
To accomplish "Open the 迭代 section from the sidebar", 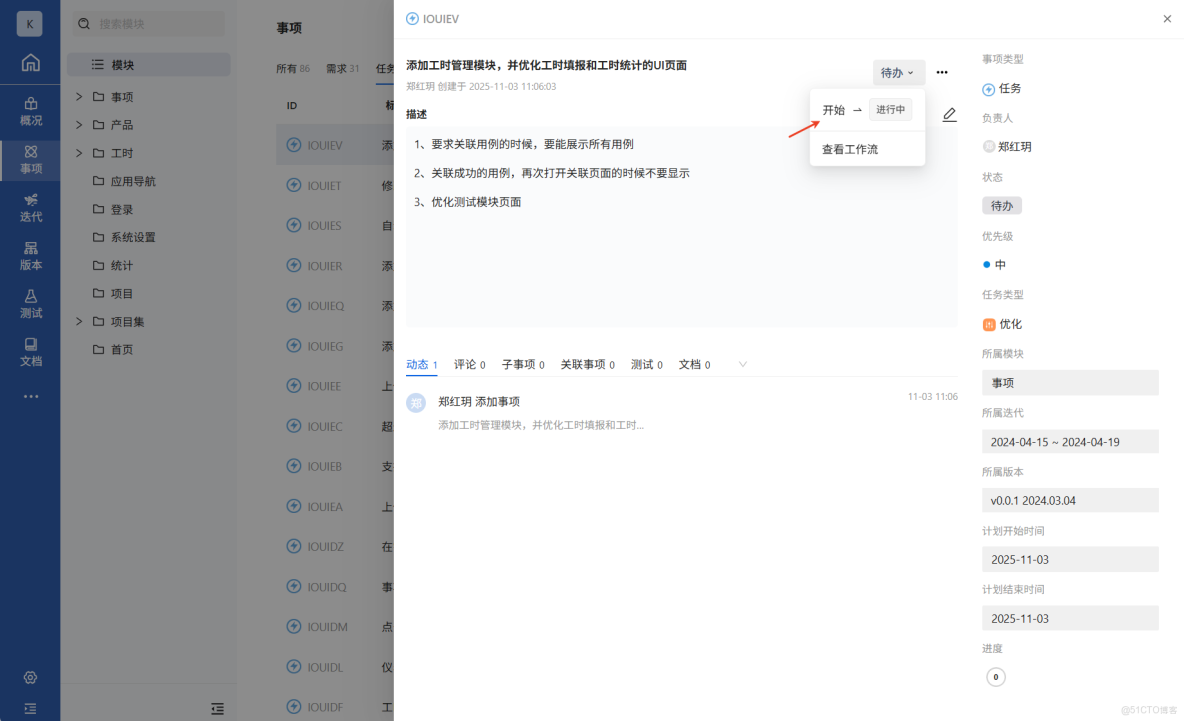I will 31,207.
